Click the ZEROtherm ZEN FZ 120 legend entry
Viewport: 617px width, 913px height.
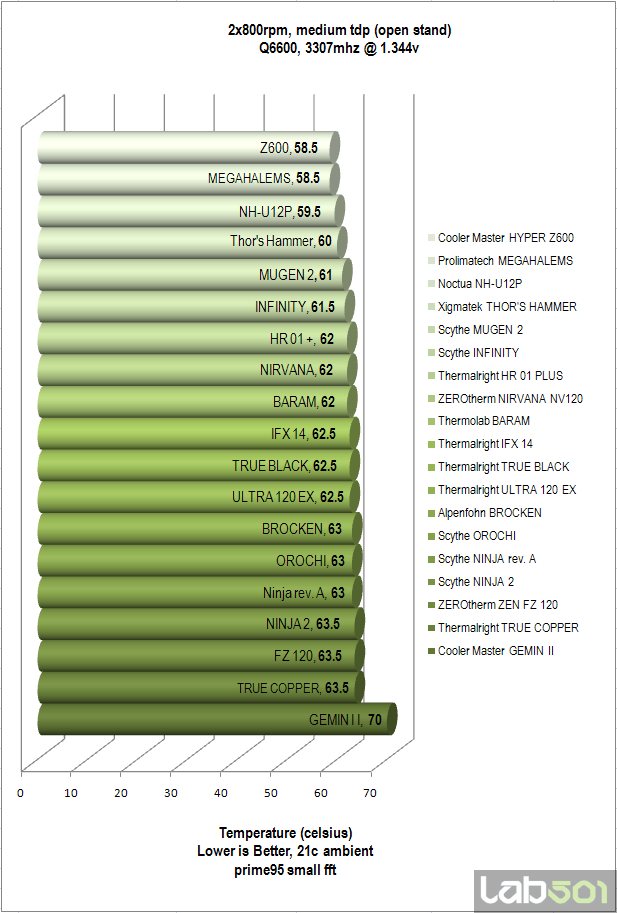(493, 605)
